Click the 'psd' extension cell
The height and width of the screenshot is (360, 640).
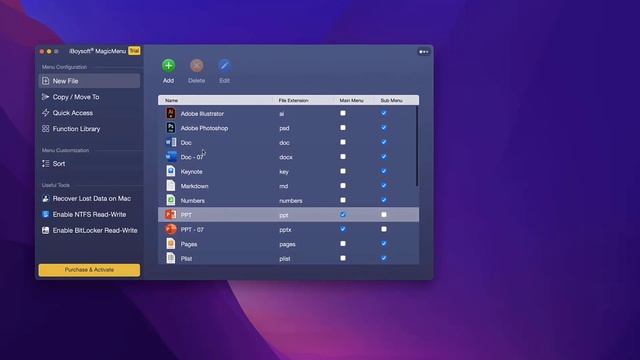pyautogui.click(x=284, y=128)
